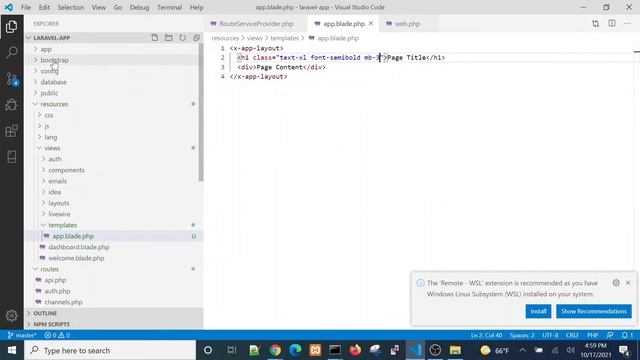The height and width of the screenshot is (360, 640).
Task: Expand the public folder
Action: coord(114,93)
